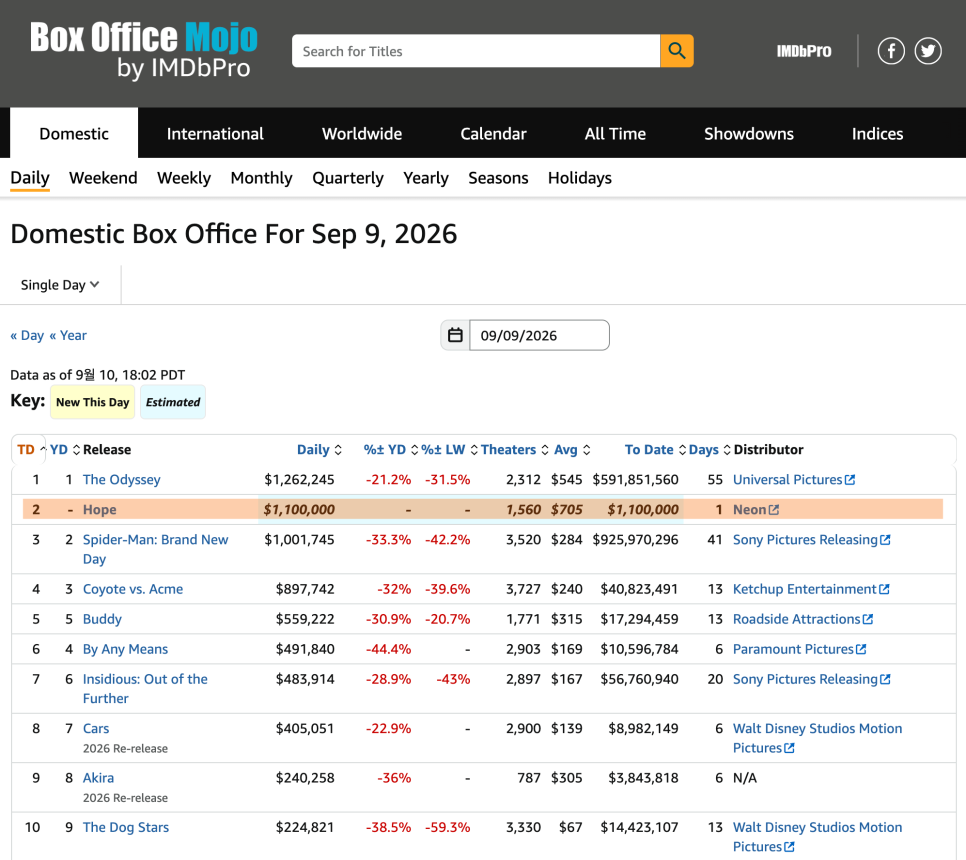966x860 pixels.
Task: Click sort arrows on the Days column
Action: [x=727, y=450]
